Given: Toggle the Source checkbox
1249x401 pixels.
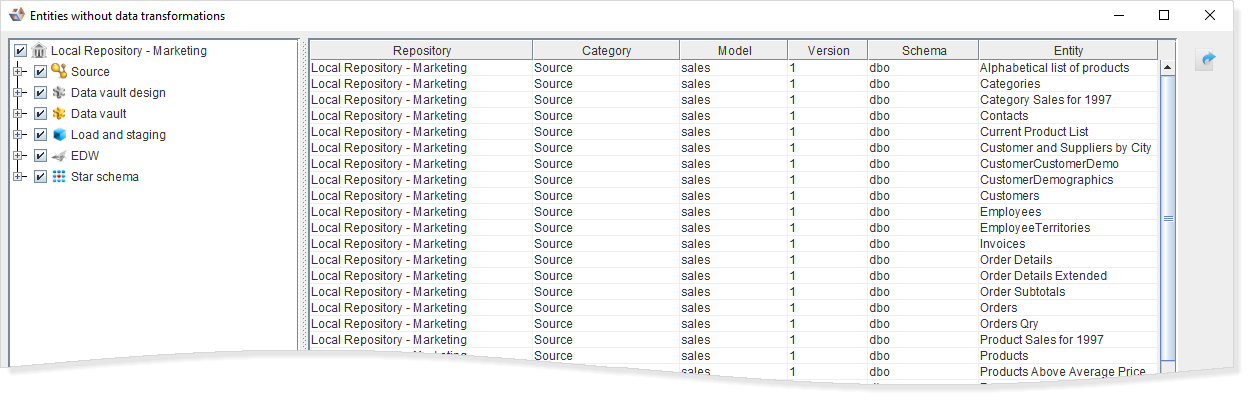Looking at the screenshot, I should point(40,72).
